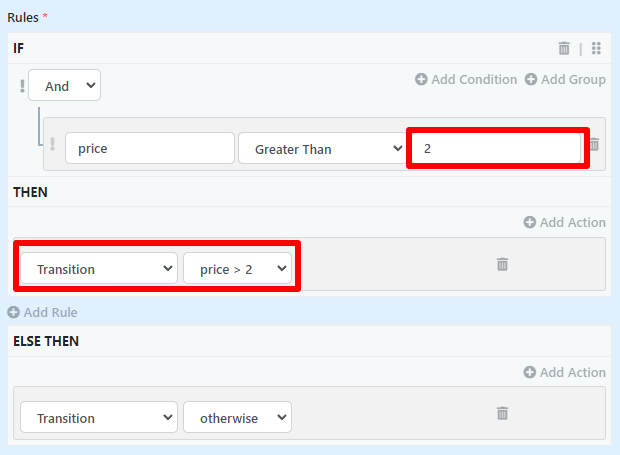Image resolution: width=620 pixels, height=455 pixels.
Task: Click the warning icon beside the price field
Action: (x=52, y=146)
